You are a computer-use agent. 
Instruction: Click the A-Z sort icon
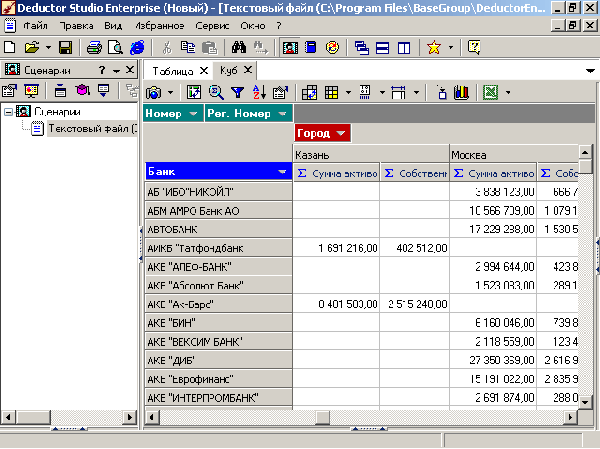coord(258,92)
